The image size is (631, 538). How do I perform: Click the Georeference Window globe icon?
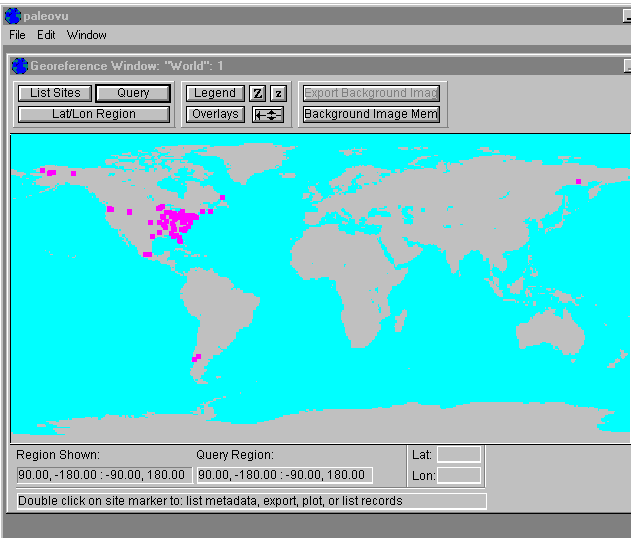[19, 66]
